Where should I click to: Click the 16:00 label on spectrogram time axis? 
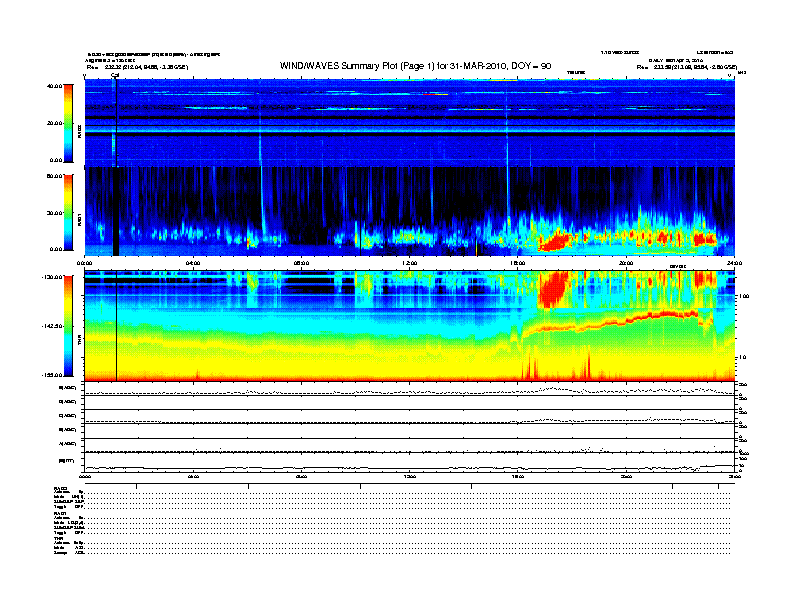(x=518, y=263)
